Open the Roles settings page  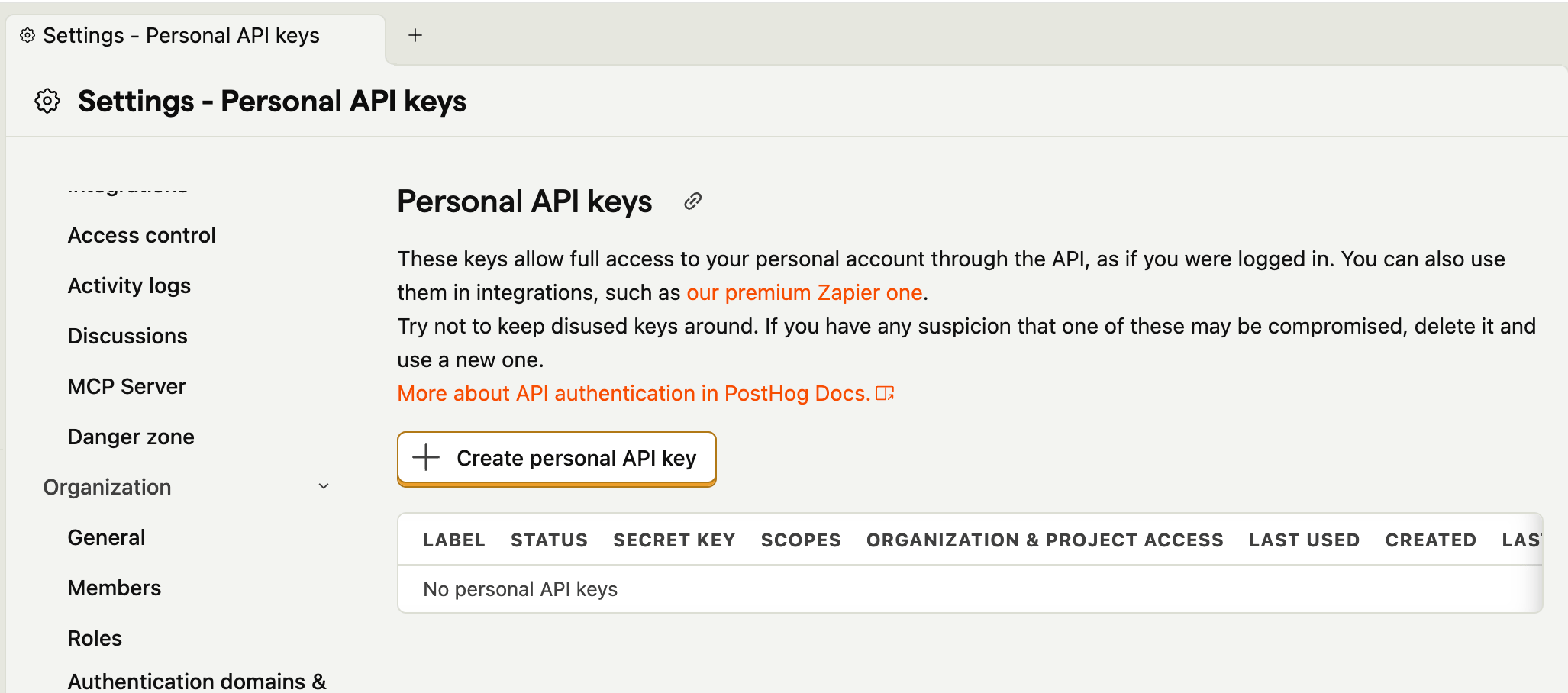[x=95, y=638]
